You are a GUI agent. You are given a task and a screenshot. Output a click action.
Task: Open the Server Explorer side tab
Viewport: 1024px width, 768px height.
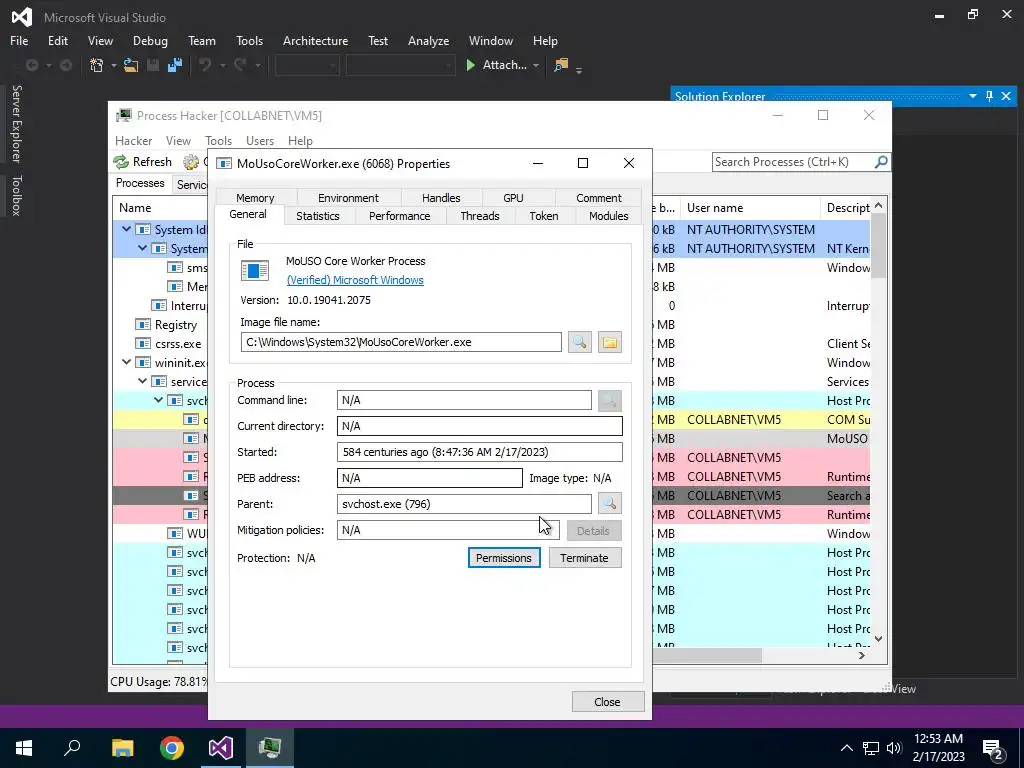pos(16,123)
